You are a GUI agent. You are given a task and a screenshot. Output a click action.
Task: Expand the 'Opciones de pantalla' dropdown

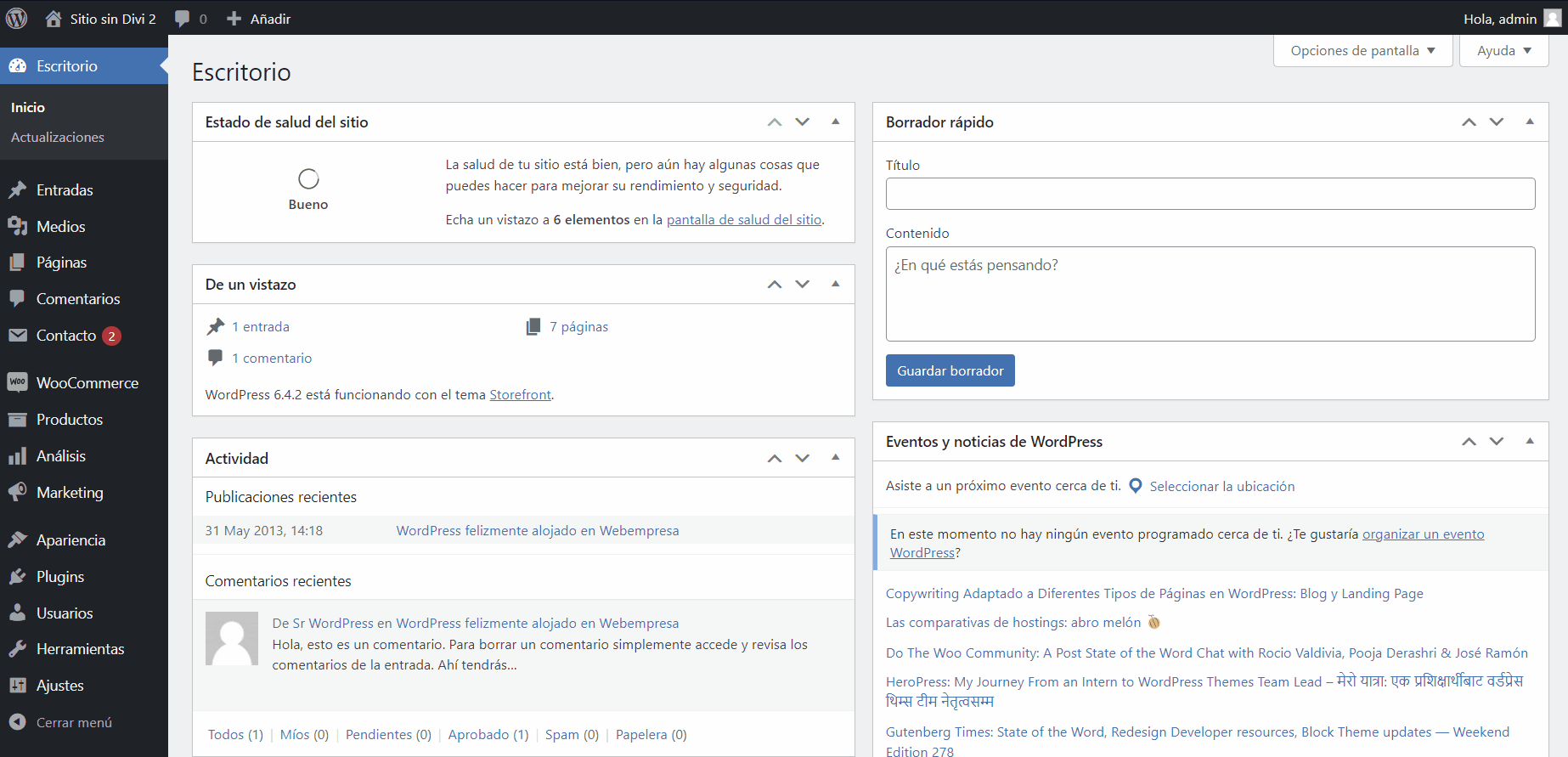coord(1362,51)
